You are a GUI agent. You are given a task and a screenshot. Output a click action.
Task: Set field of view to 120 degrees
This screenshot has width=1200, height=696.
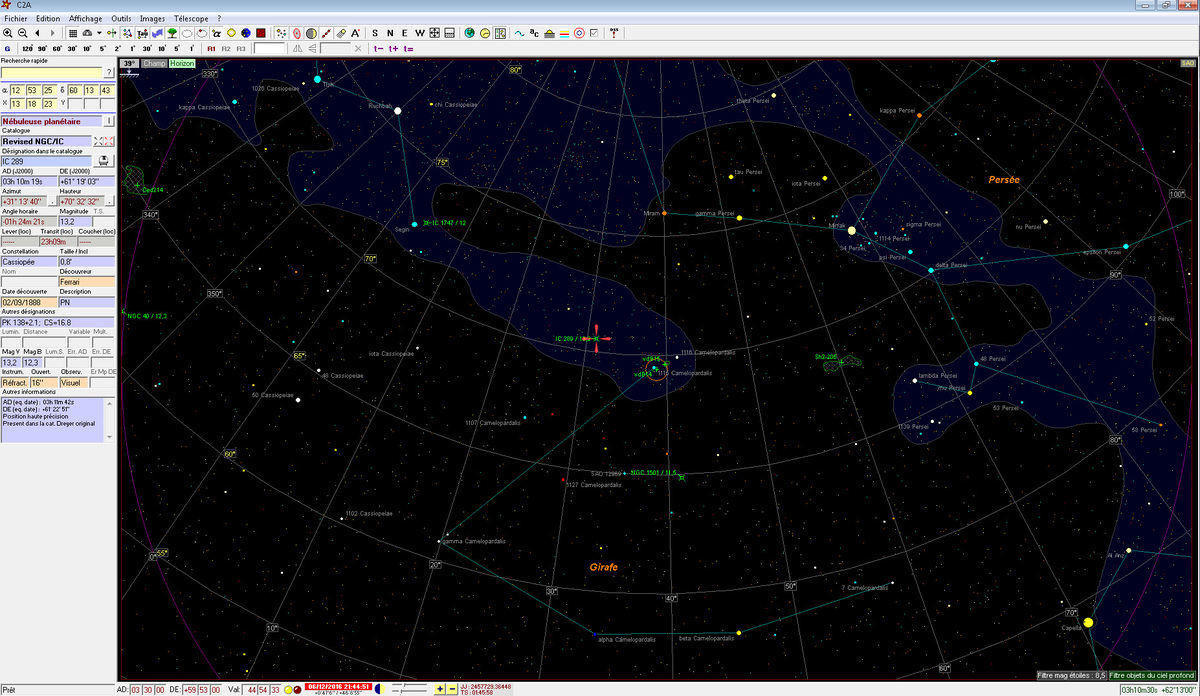27,48
